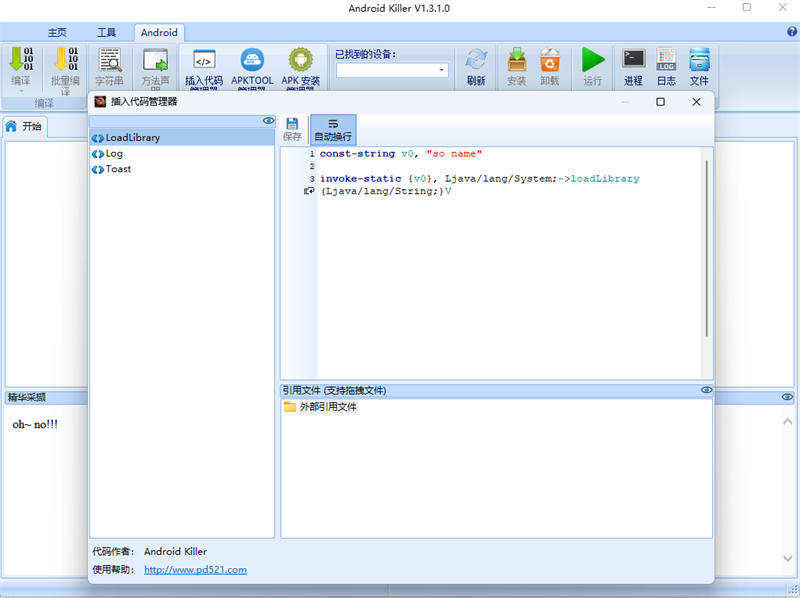800x598 pixels.
Task: Toggle 自动换行 word wrap button
Action: 333,130
